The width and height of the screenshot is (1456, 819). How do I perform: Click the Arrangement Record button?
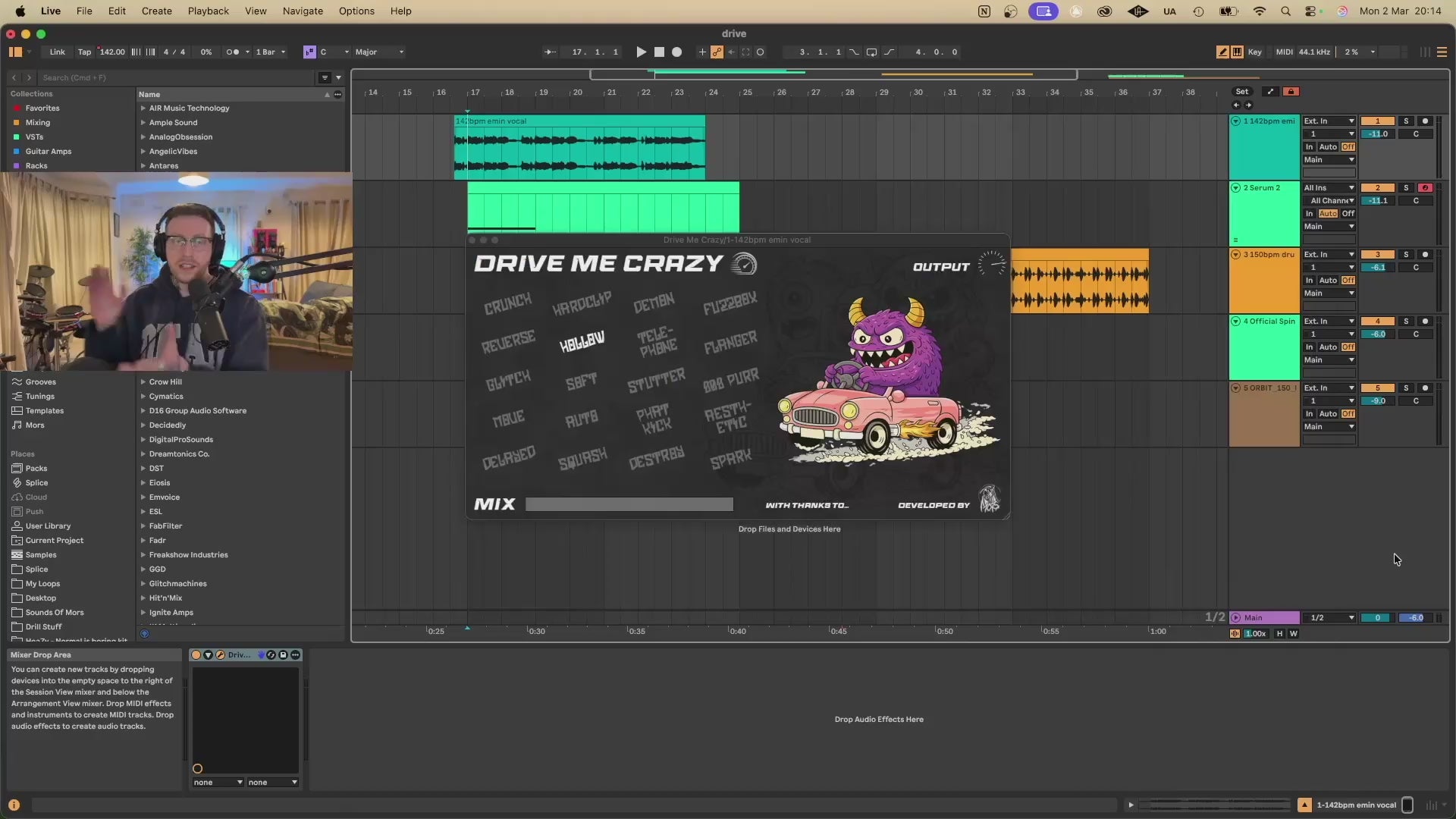(677, 52)
